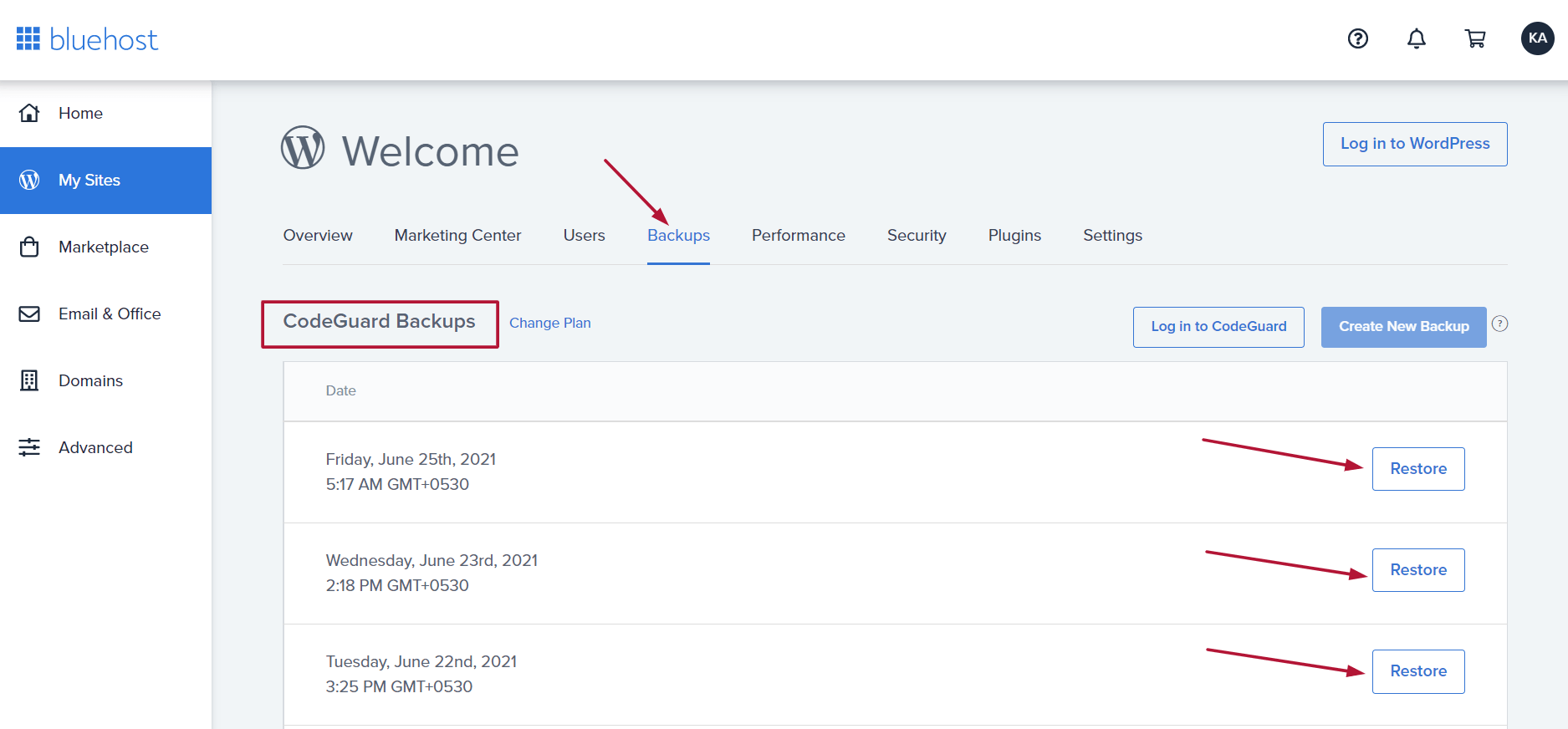Open the notifications bell

tap(1416, 38)
